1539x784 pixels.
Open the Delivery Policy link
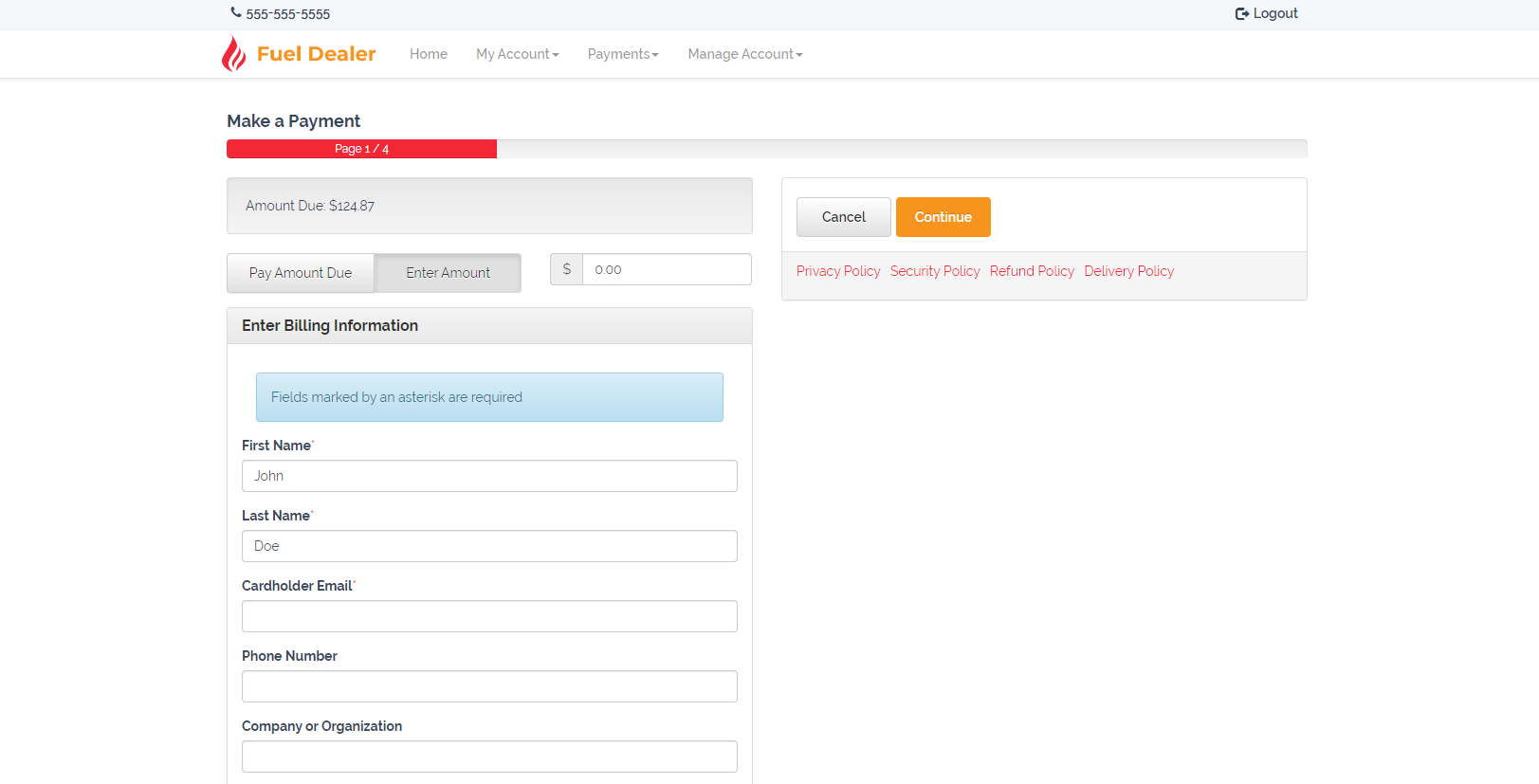[1129, 271]
